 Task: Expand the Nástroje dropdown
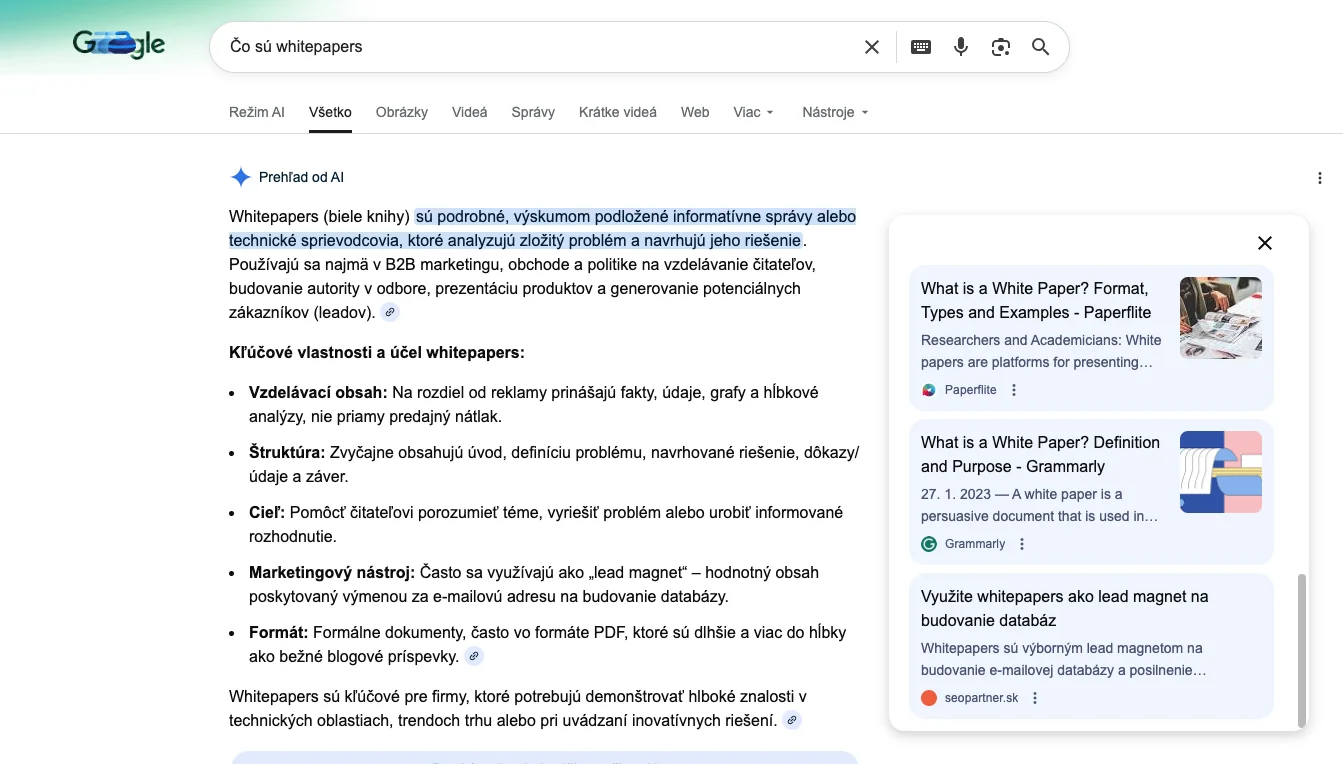point(835,112)
